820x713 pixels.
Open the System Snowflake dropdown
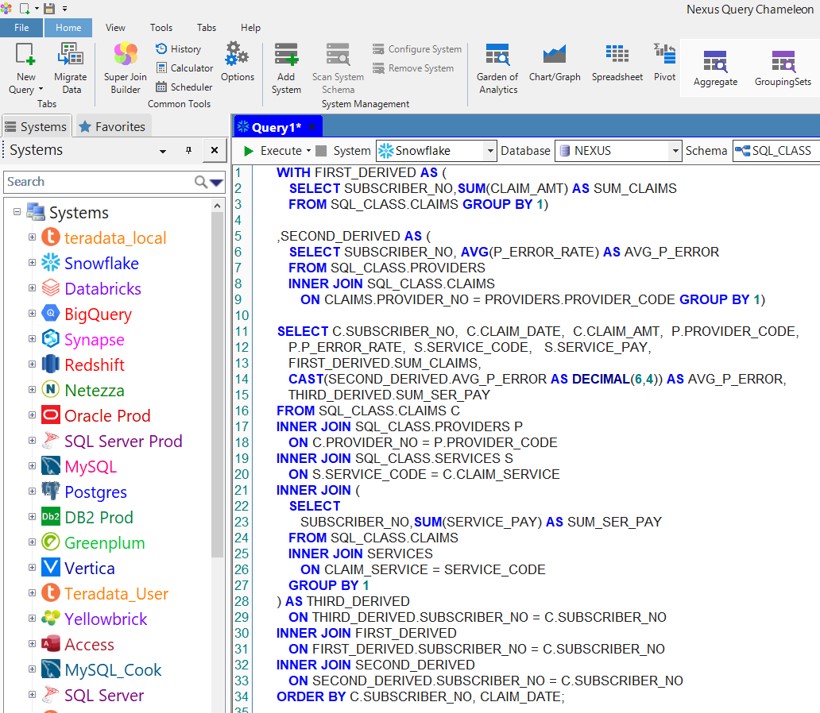click(x=489, y=151)
